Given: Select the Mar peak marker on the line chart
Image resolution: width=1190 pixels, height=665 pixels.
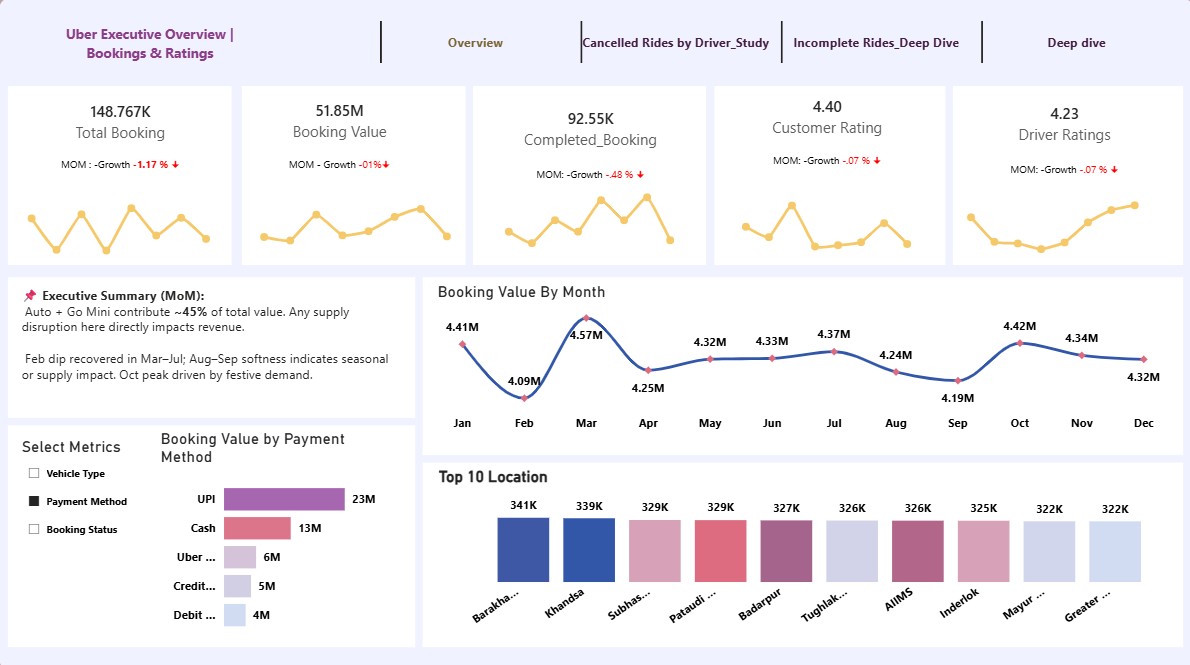Looking at the screenshot, I should (586, 318).
